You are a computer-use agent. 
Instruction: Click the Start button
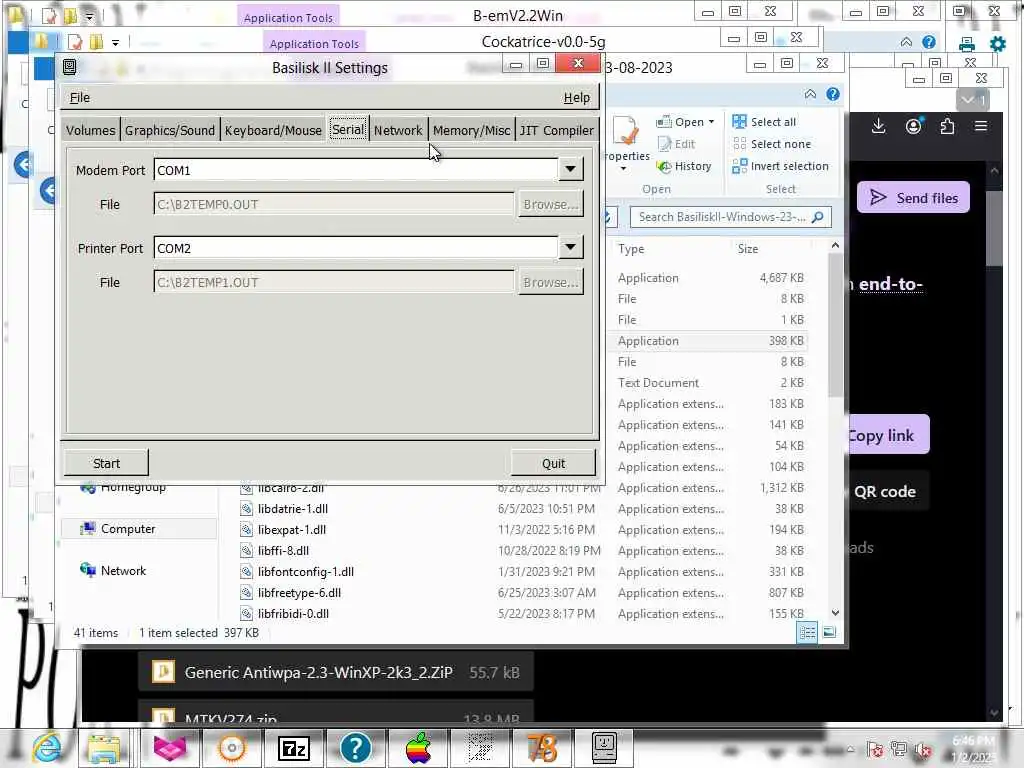click(x=106, y=463)
